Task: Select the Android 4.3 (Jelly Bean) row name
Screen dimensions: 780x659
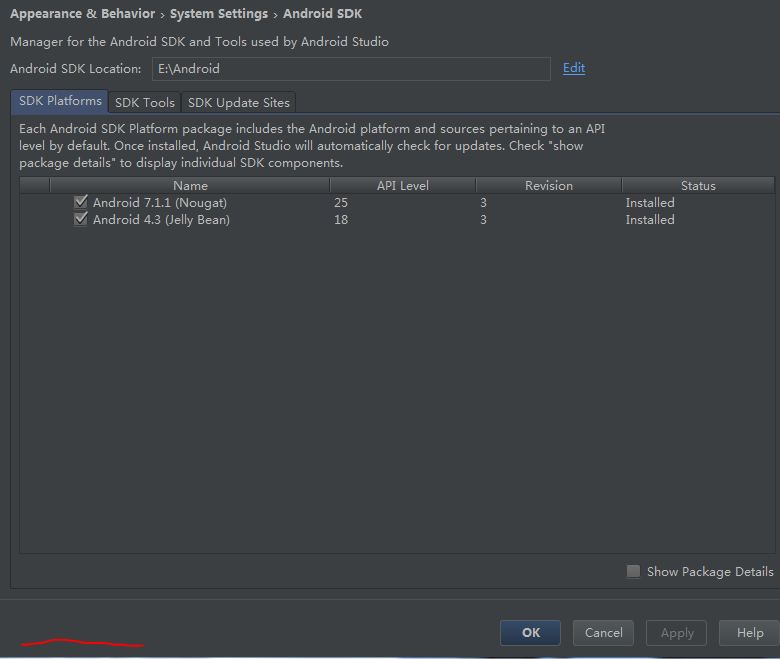Action: (x=161, y=220)
